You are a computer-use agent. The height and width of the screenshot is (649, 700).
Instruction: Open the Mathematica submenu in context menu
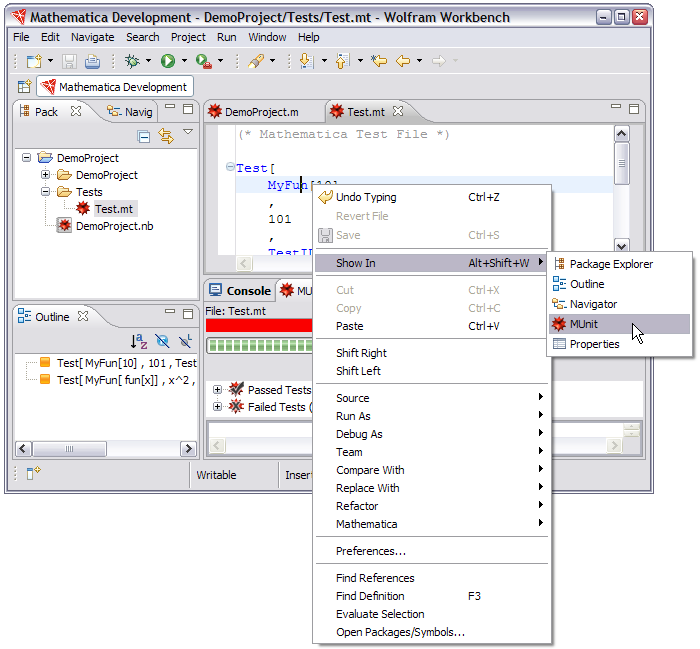432,524
